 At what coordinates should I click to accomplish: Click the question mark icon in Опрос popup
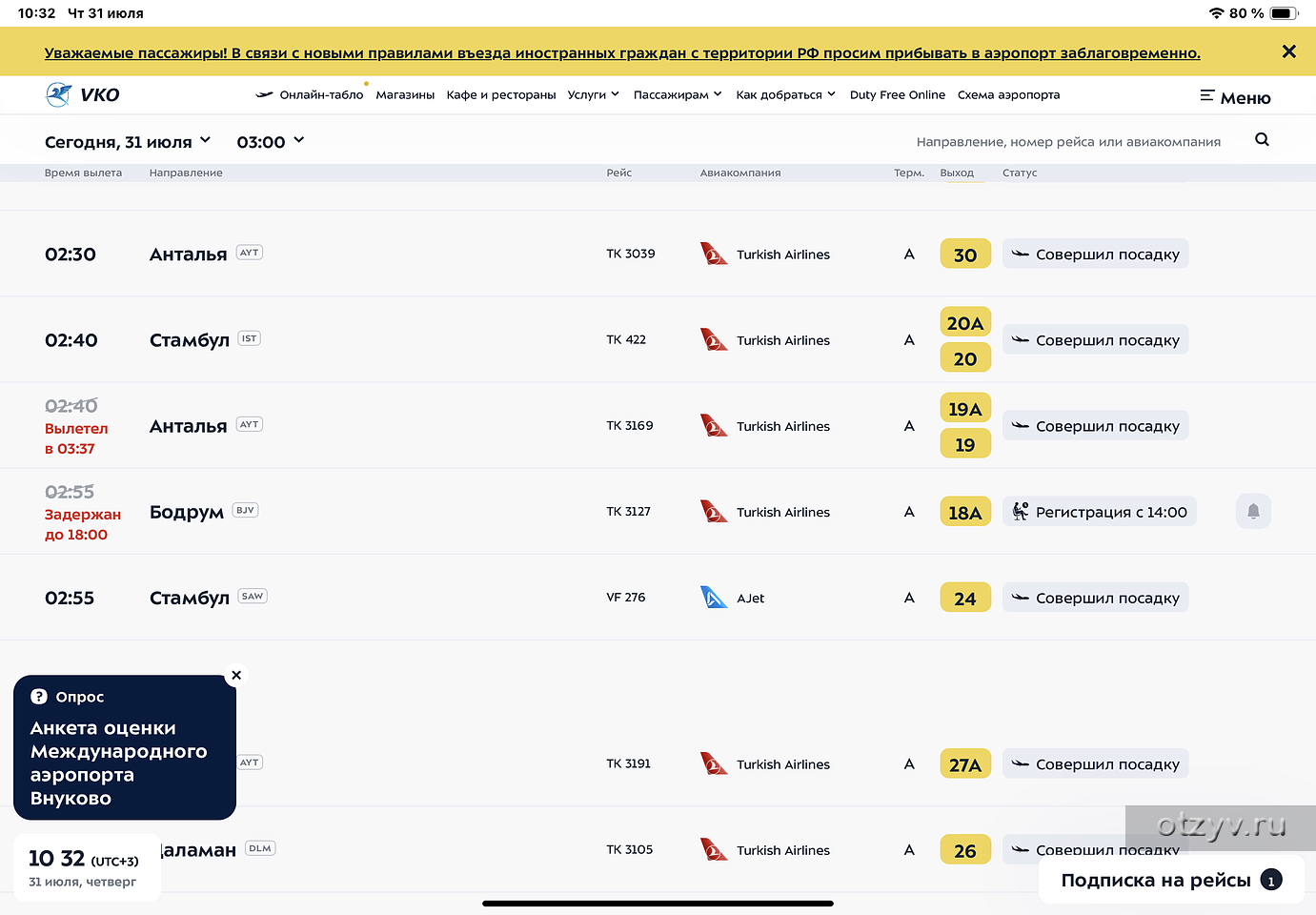click(x=39, y=697)
